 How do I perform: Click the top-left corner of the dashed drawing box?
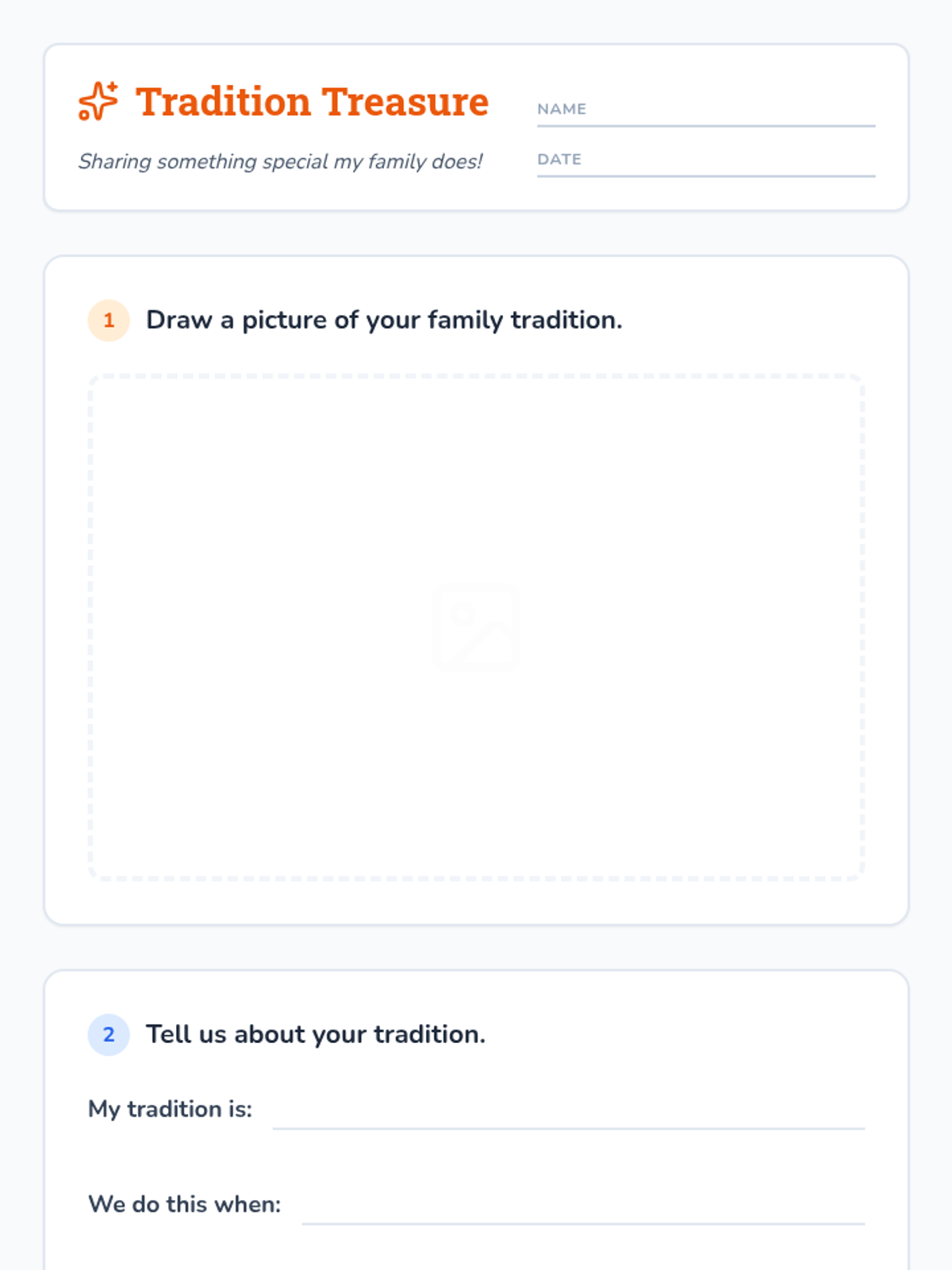pos(92,379)
